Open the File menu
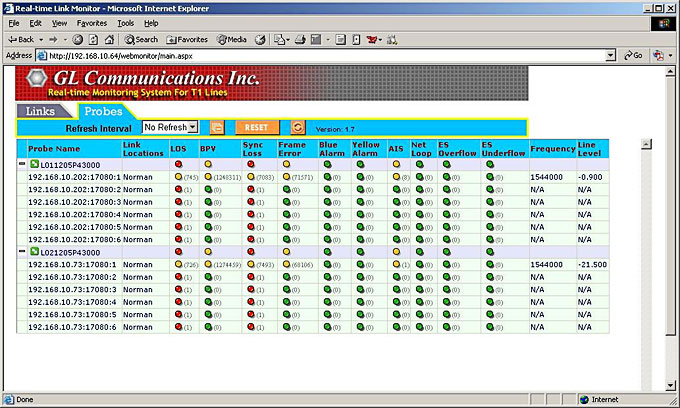 click(14, 23)
